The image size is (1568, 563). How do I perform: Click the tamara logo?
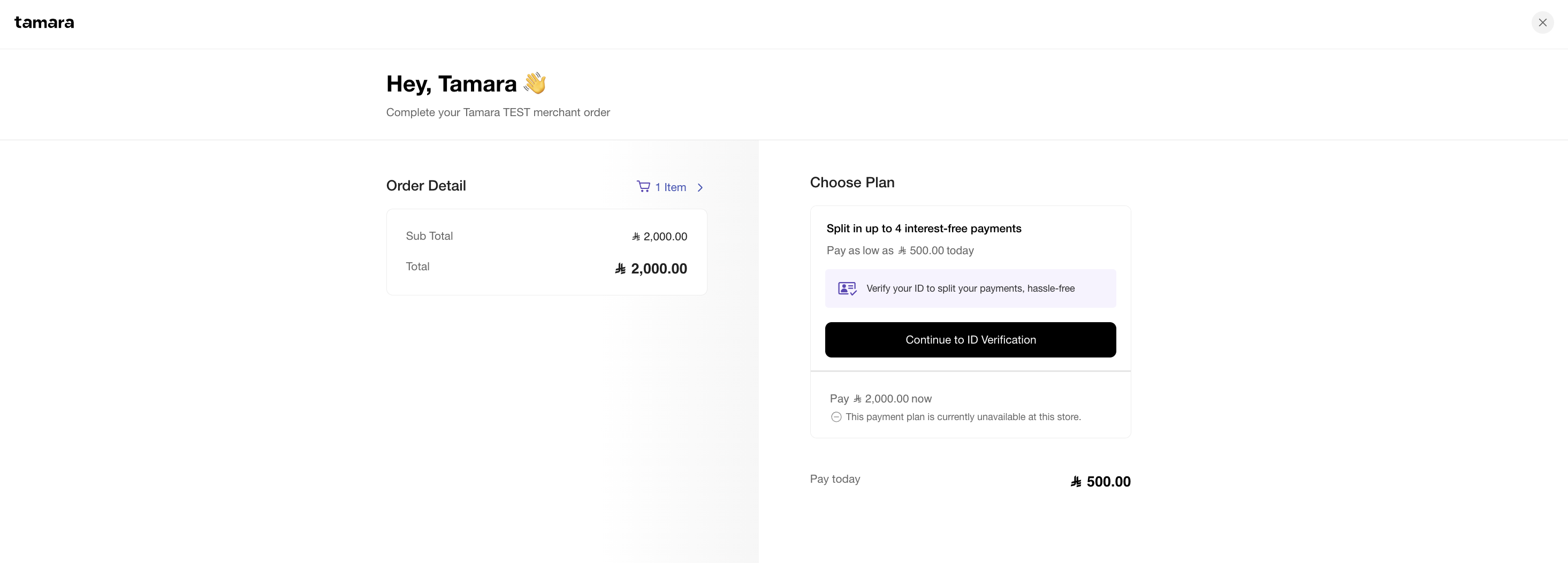[44, 22]
